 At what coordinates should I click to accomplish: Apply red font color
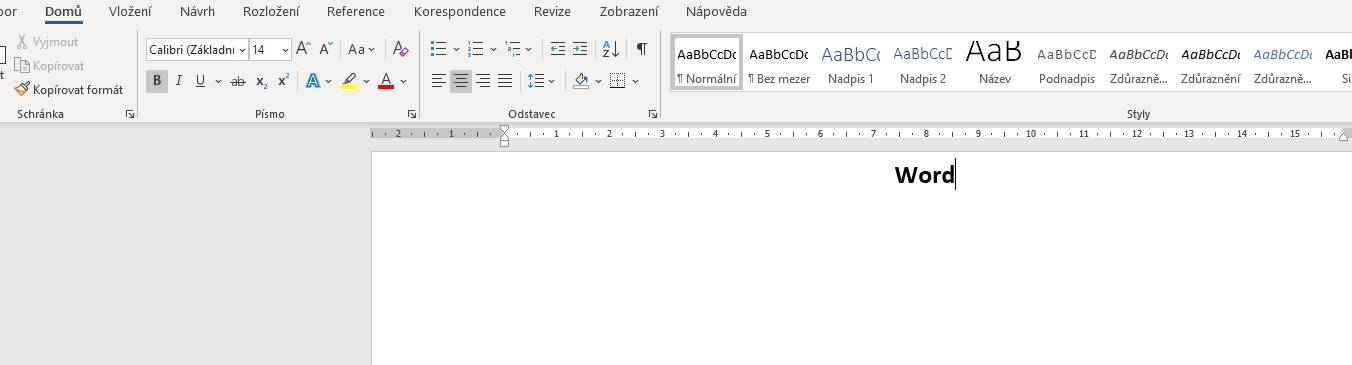click(386, 81)
